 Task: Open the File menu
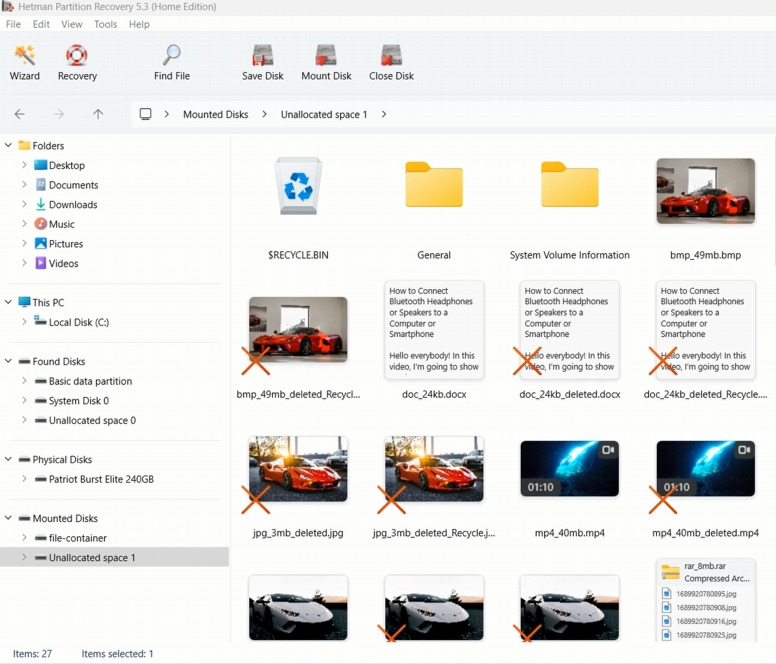pos(13,24)
